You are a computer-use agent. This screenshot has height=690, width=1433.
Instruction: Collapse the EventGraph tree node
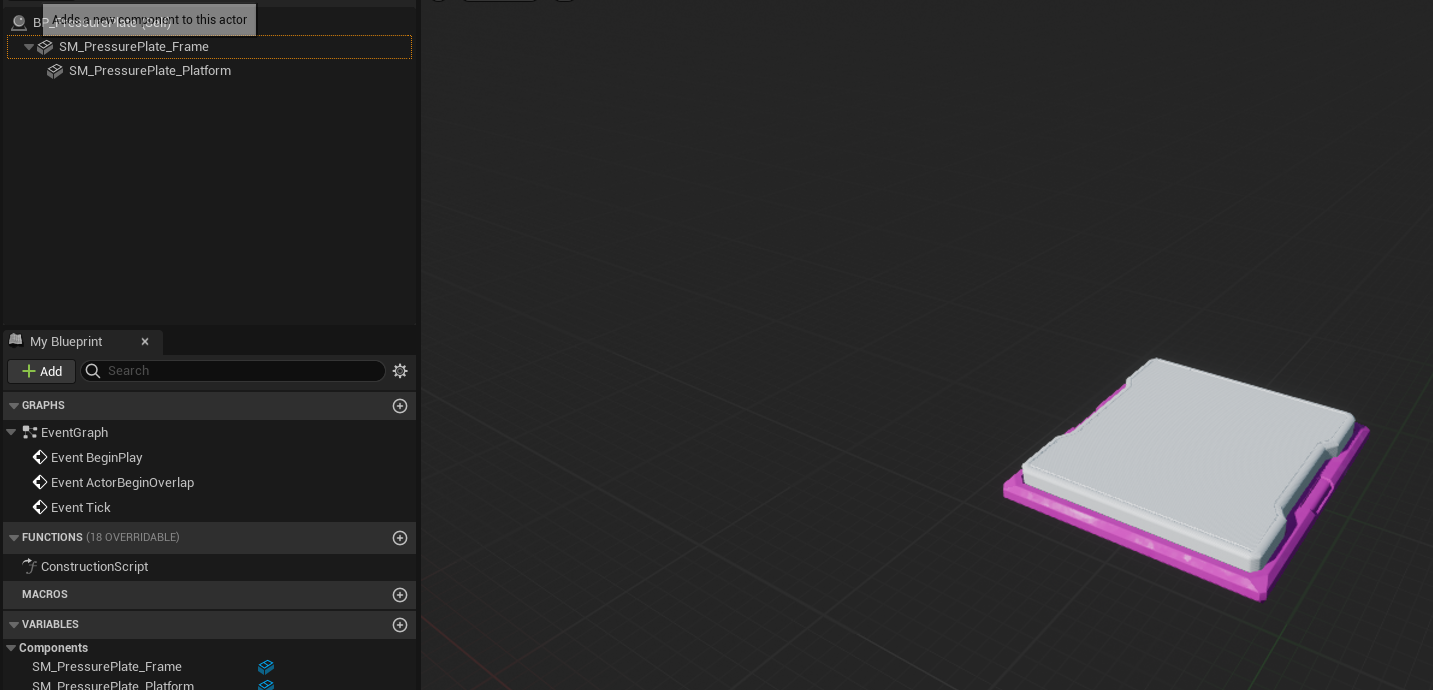[11, 433]
